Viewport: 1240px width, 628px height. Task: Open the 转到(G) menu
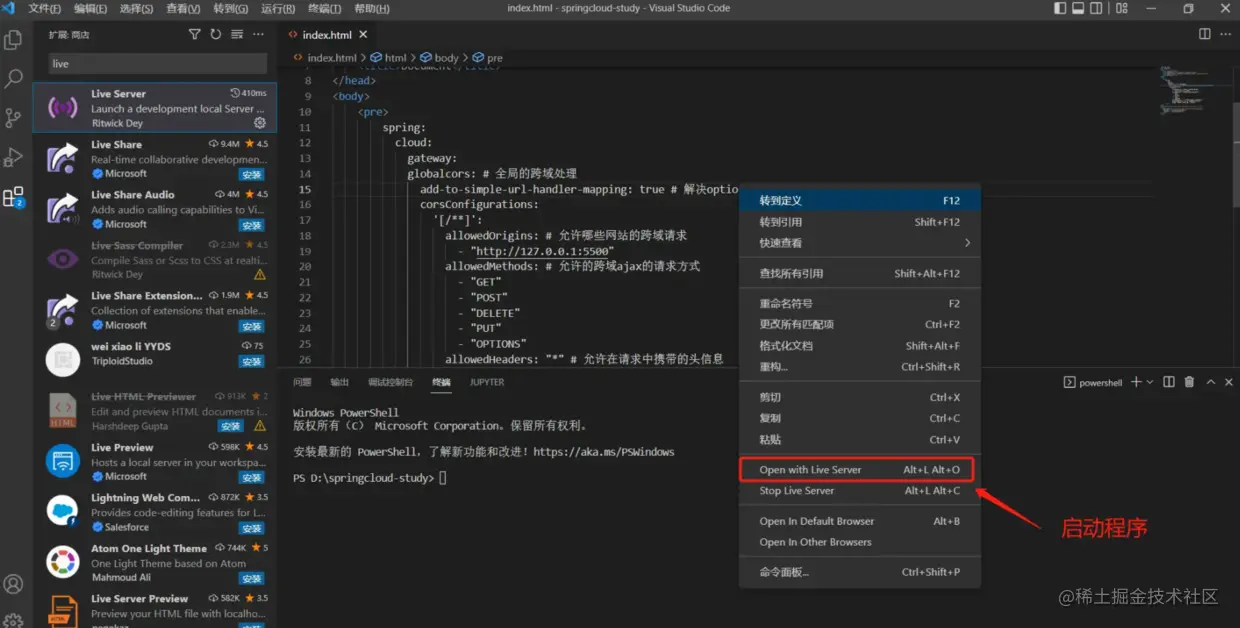231,8
